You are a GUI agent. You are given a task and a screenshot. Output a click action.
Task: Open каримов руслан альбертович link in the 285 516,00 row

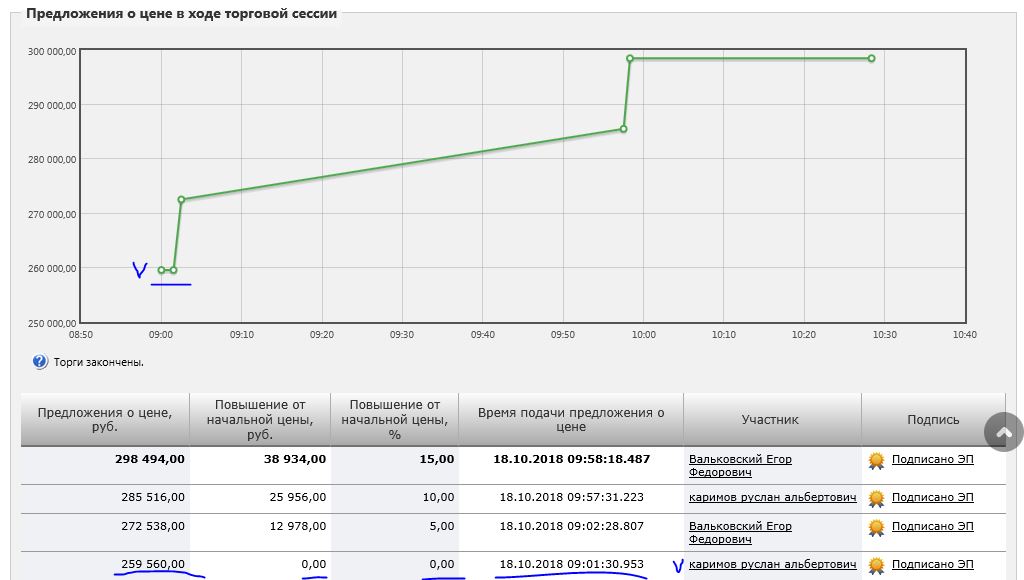(x=772, y=497)
